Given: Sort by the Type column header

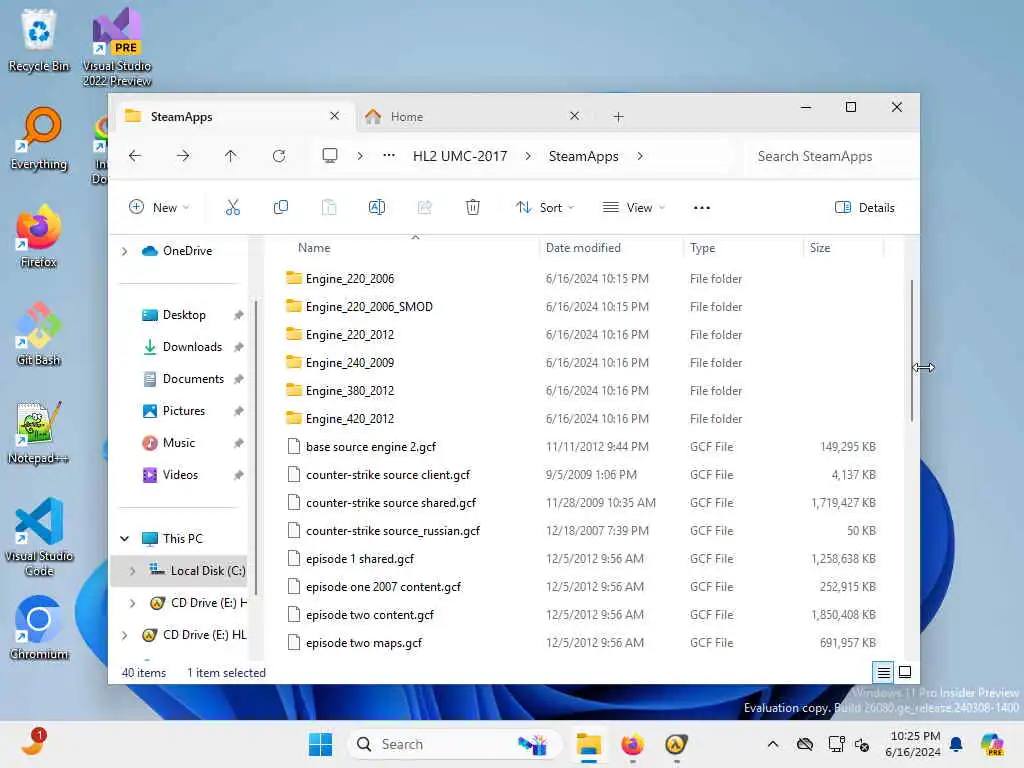Looking at the screenshot, I should click(x=703, y=248).
